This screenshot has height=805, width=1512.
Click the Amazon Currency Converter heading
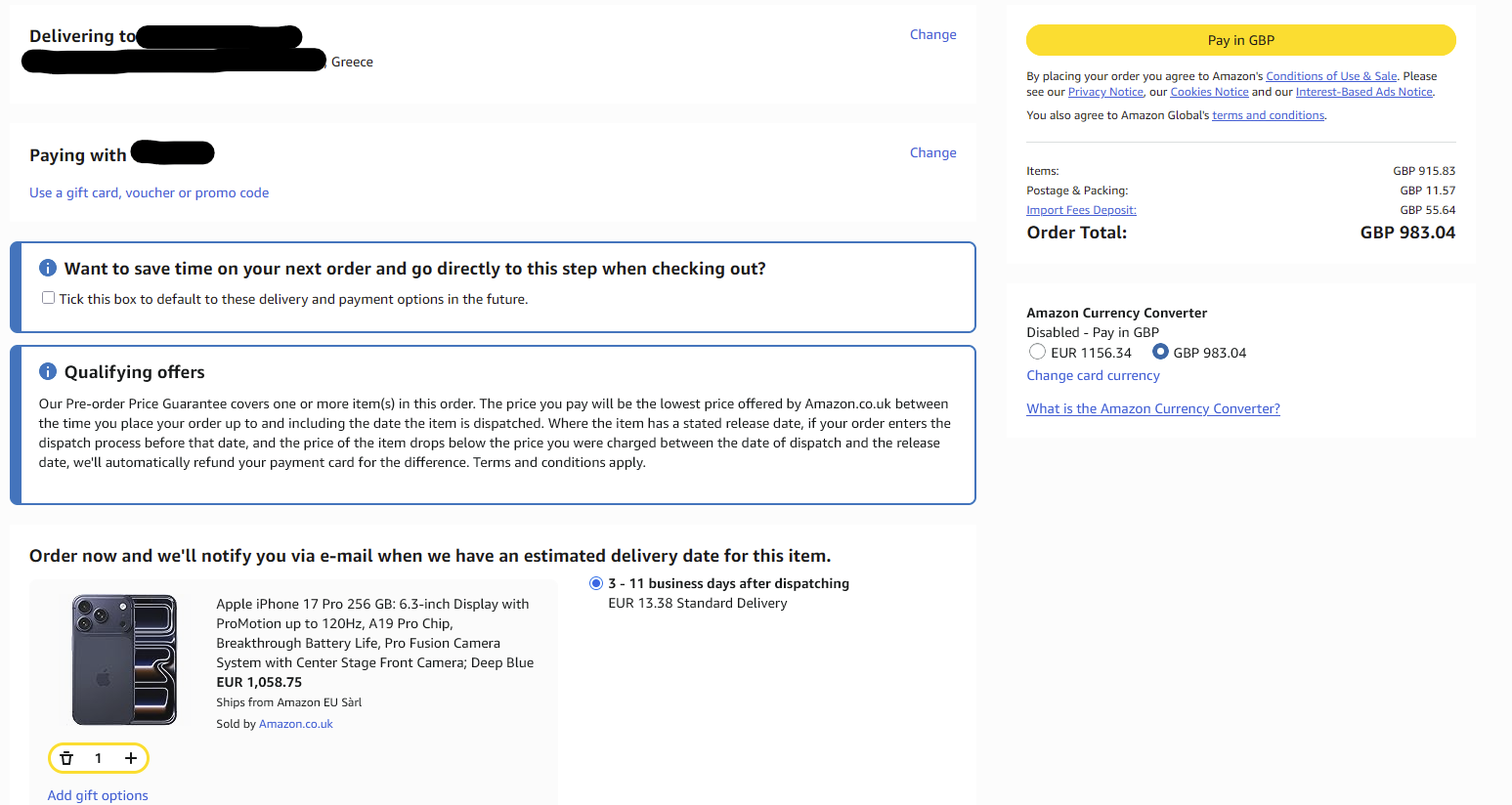[x=1116, y=313]
